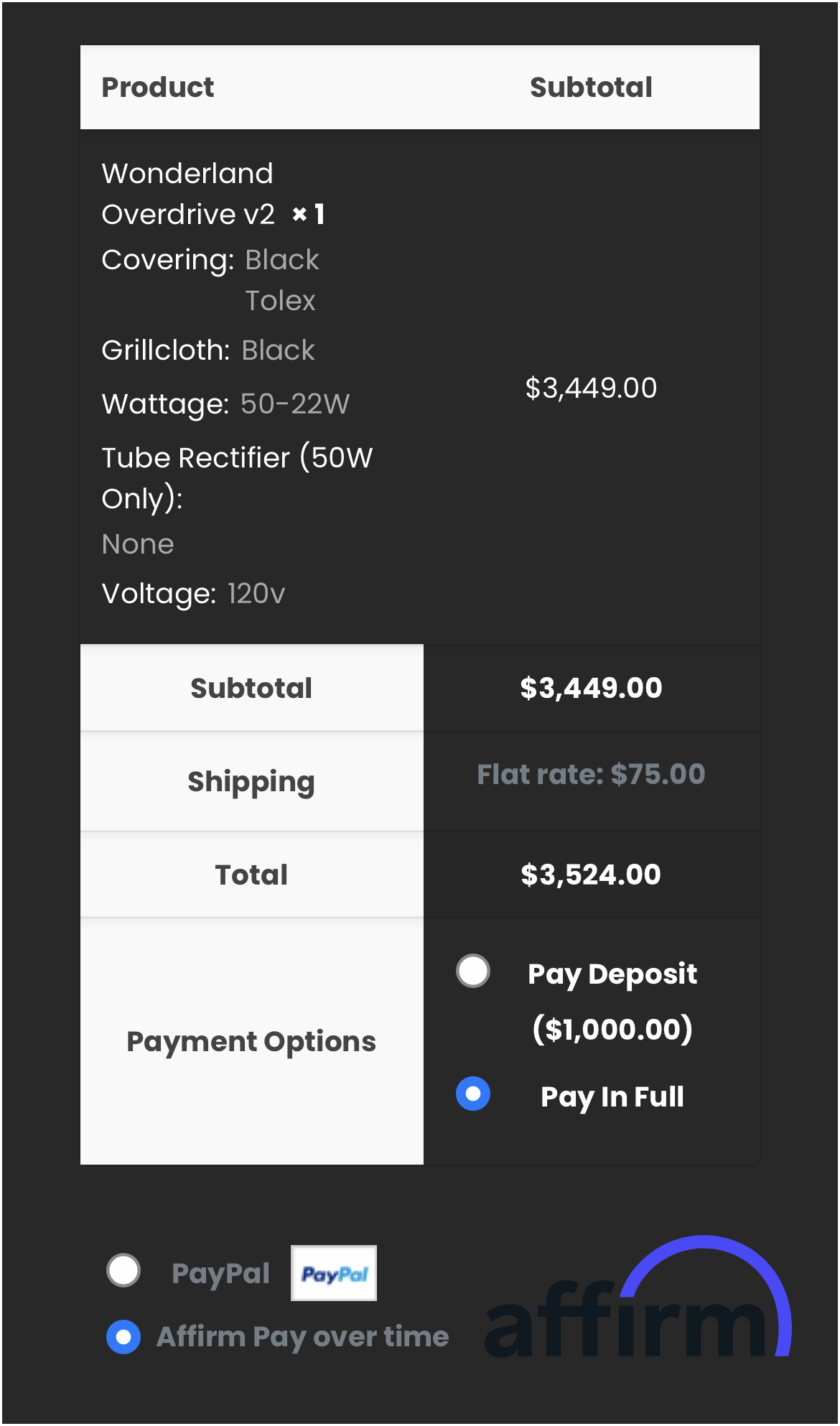The image size is (840, 1426).
Task: Click the large Affirm logo
Action: click(638, 1301)
